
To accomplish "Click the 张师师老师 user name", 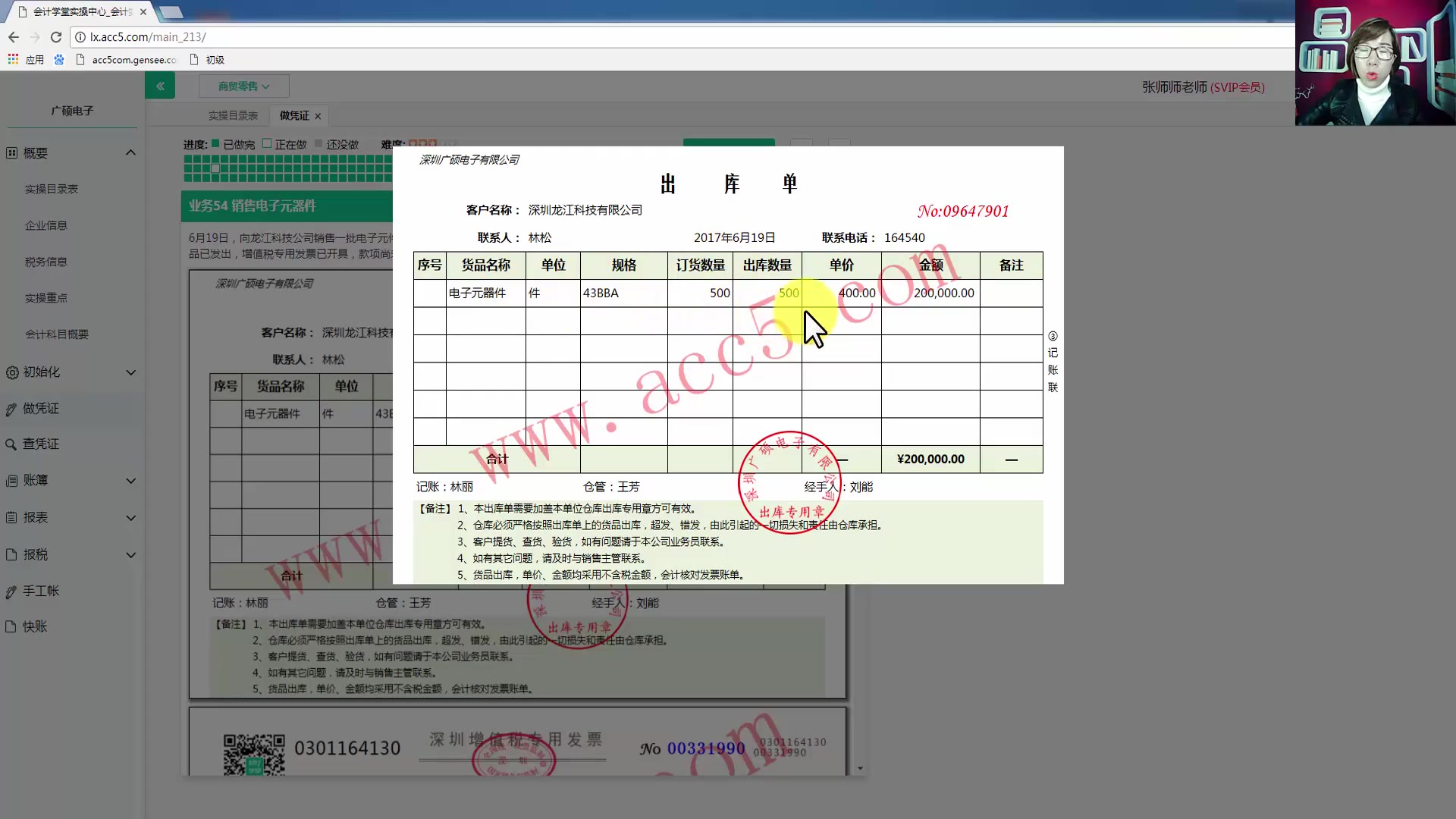I will (1174, 87).
